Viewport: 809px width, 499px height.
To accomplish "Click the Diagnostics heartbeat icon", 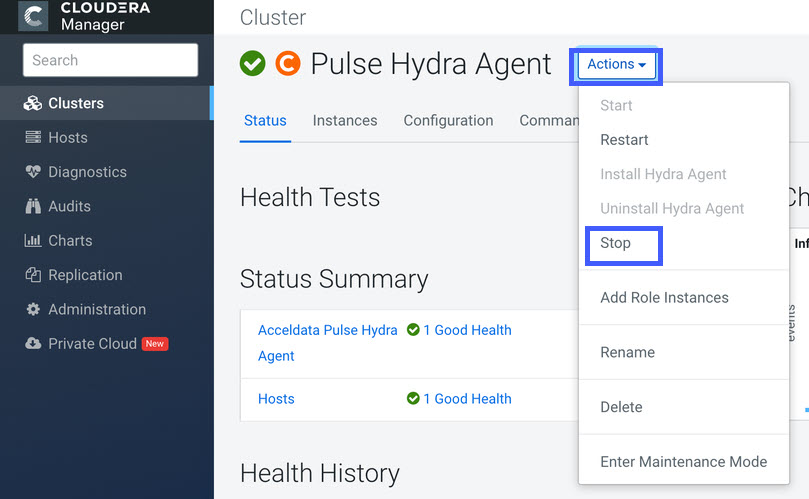I will click(33, 172).
